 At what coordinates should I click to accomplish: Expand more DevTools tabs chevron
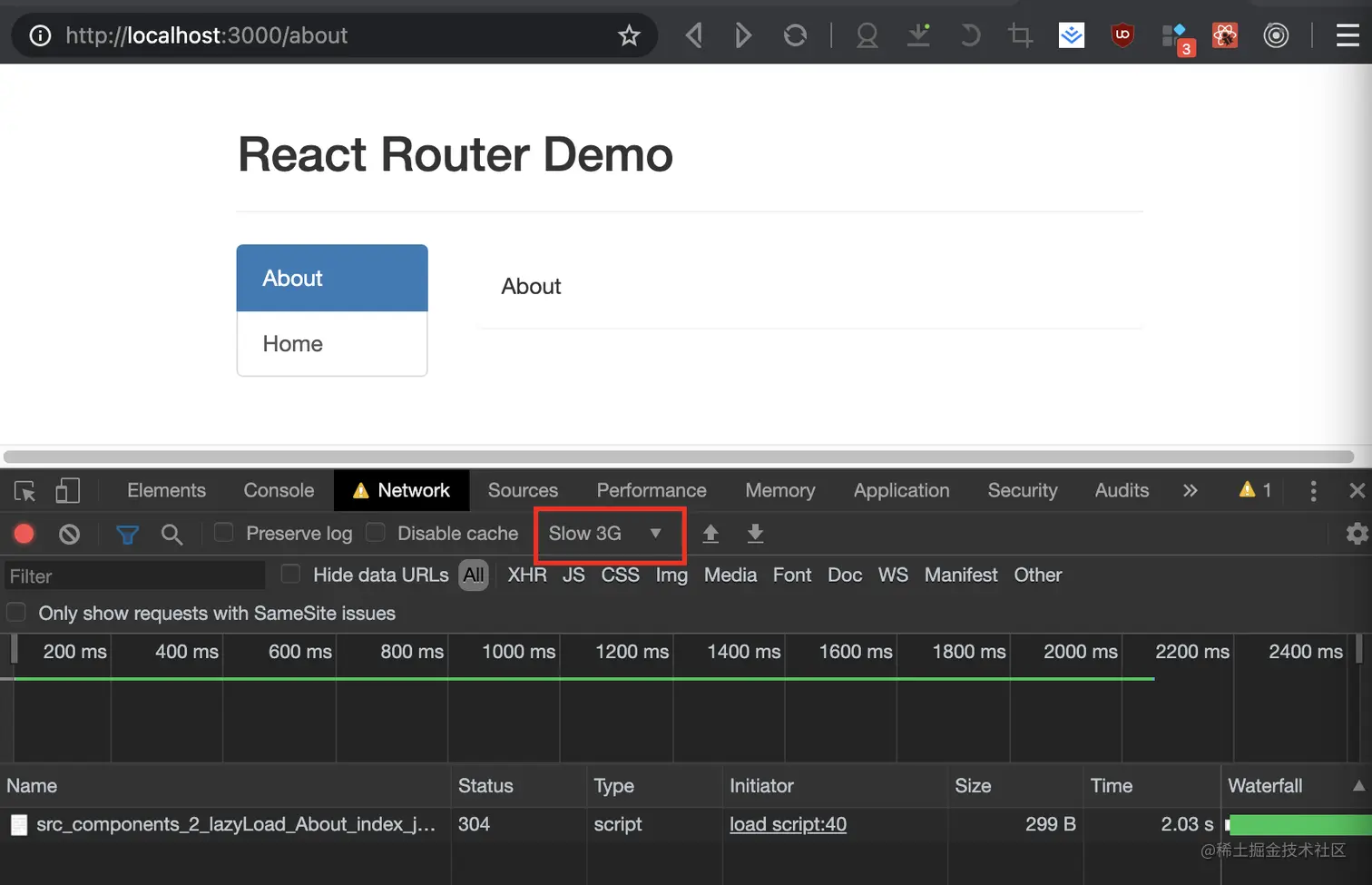(x=1190, y=490)
